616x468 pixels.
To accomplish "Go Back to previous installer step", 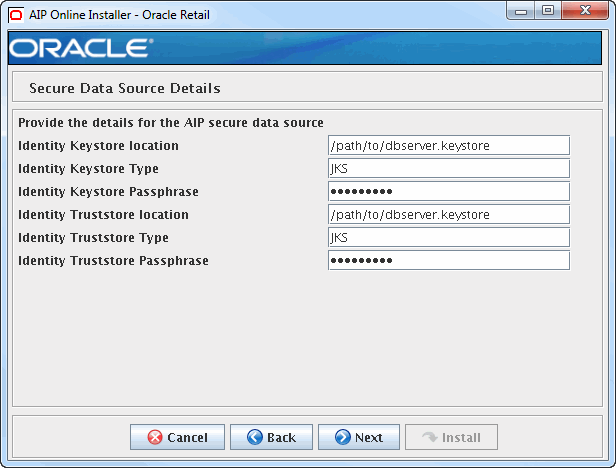I will tap(271, 437).
